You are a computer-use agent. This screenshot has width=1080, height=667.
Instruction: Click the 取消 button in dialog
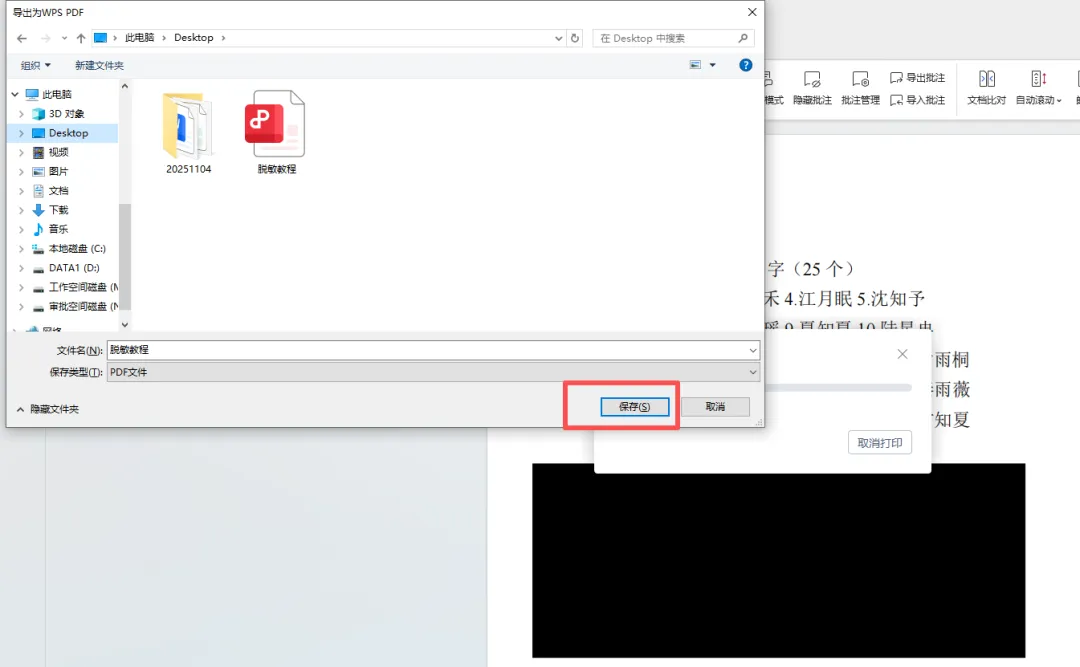[x=715, y=407]
